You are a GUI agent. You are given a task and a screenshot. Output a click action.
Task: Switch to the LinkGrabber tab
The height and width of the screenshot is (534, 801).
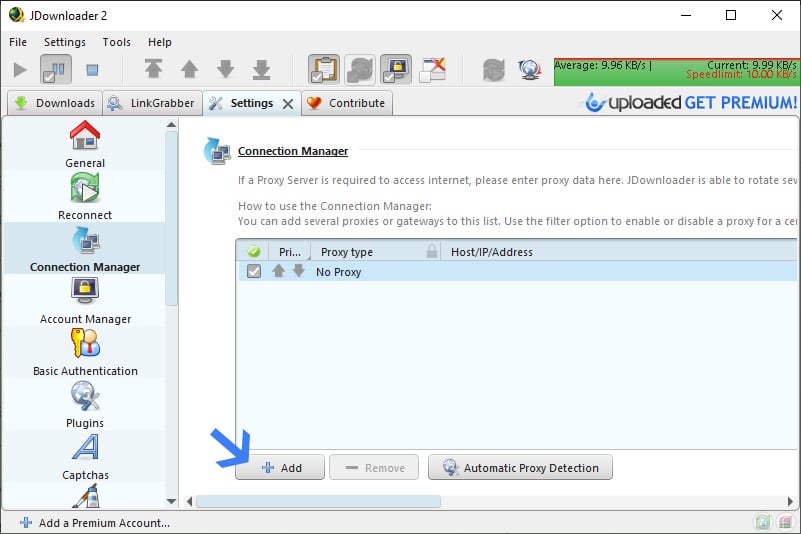coord(152,103)
